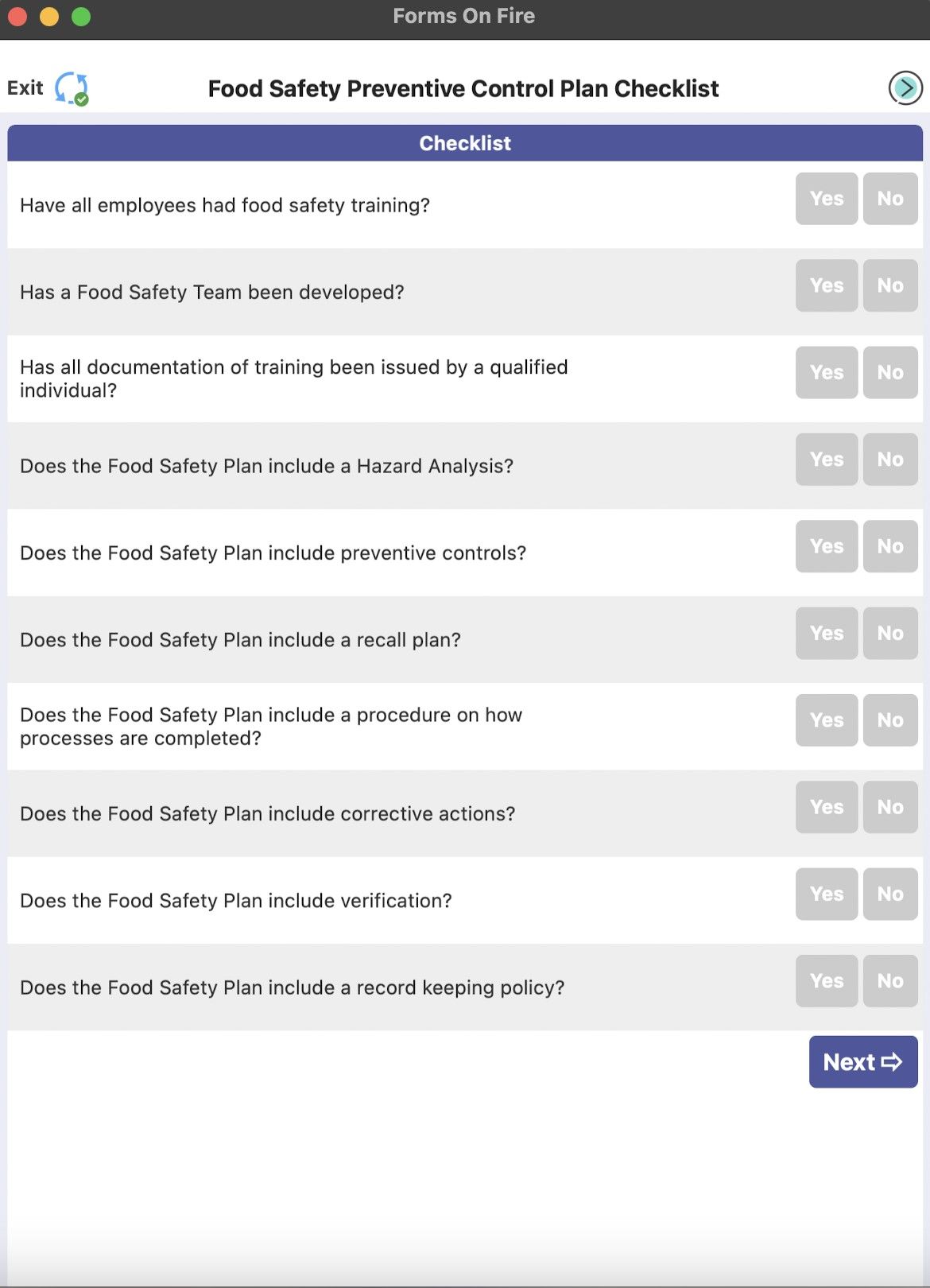Select Yes for preventive controls question
The width and height of the screenshot is (930, 1288).
point(826,546)
